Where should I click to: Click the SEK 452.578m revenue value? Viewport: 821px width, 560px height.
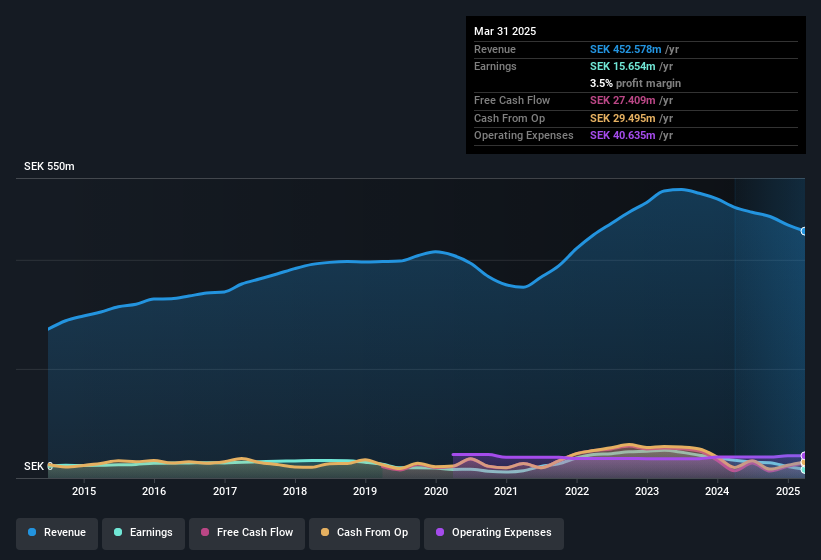[625, 49]
